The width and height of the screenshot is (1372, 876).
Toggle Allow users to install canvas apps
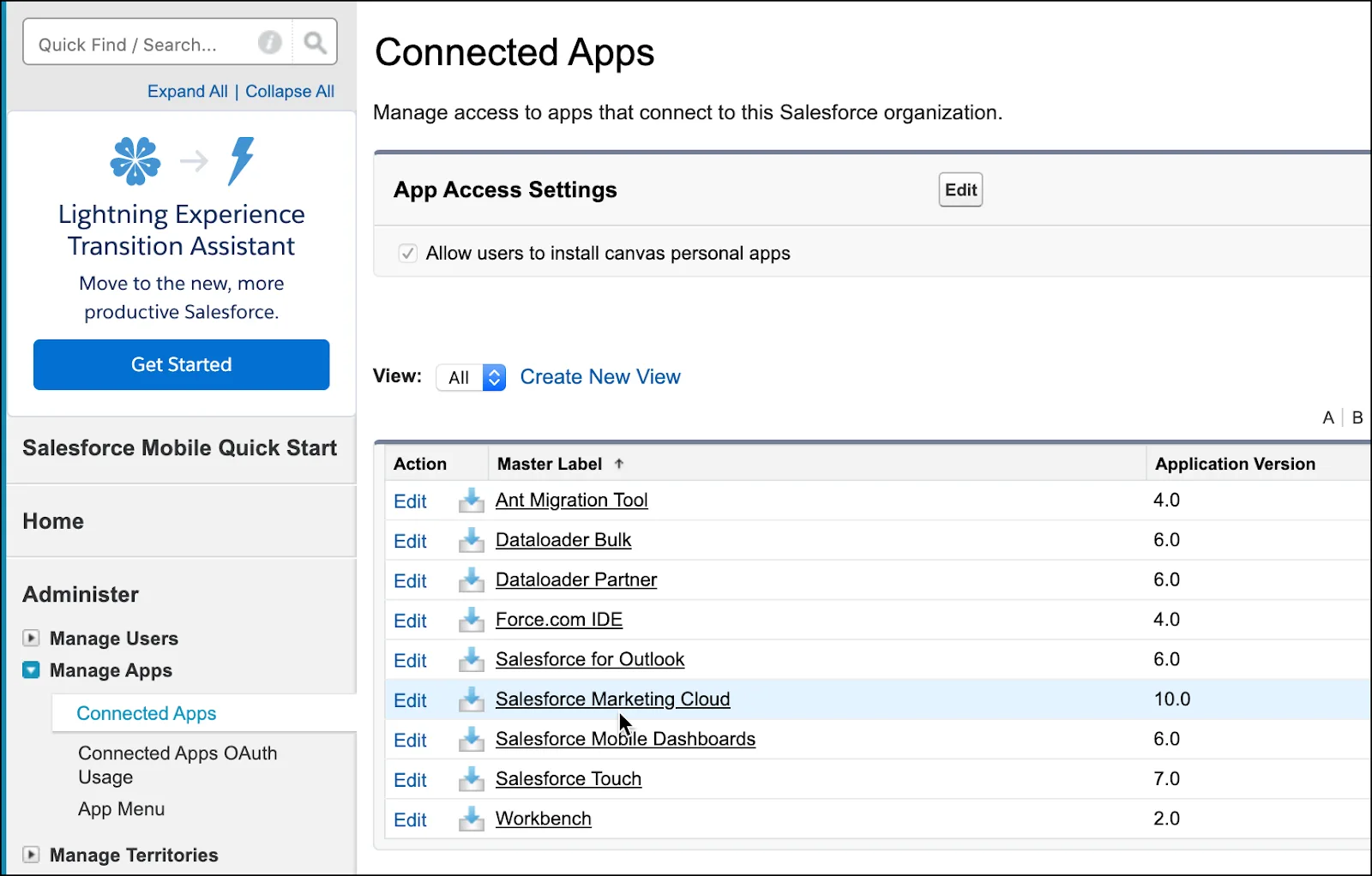click(x=408, y=253)
